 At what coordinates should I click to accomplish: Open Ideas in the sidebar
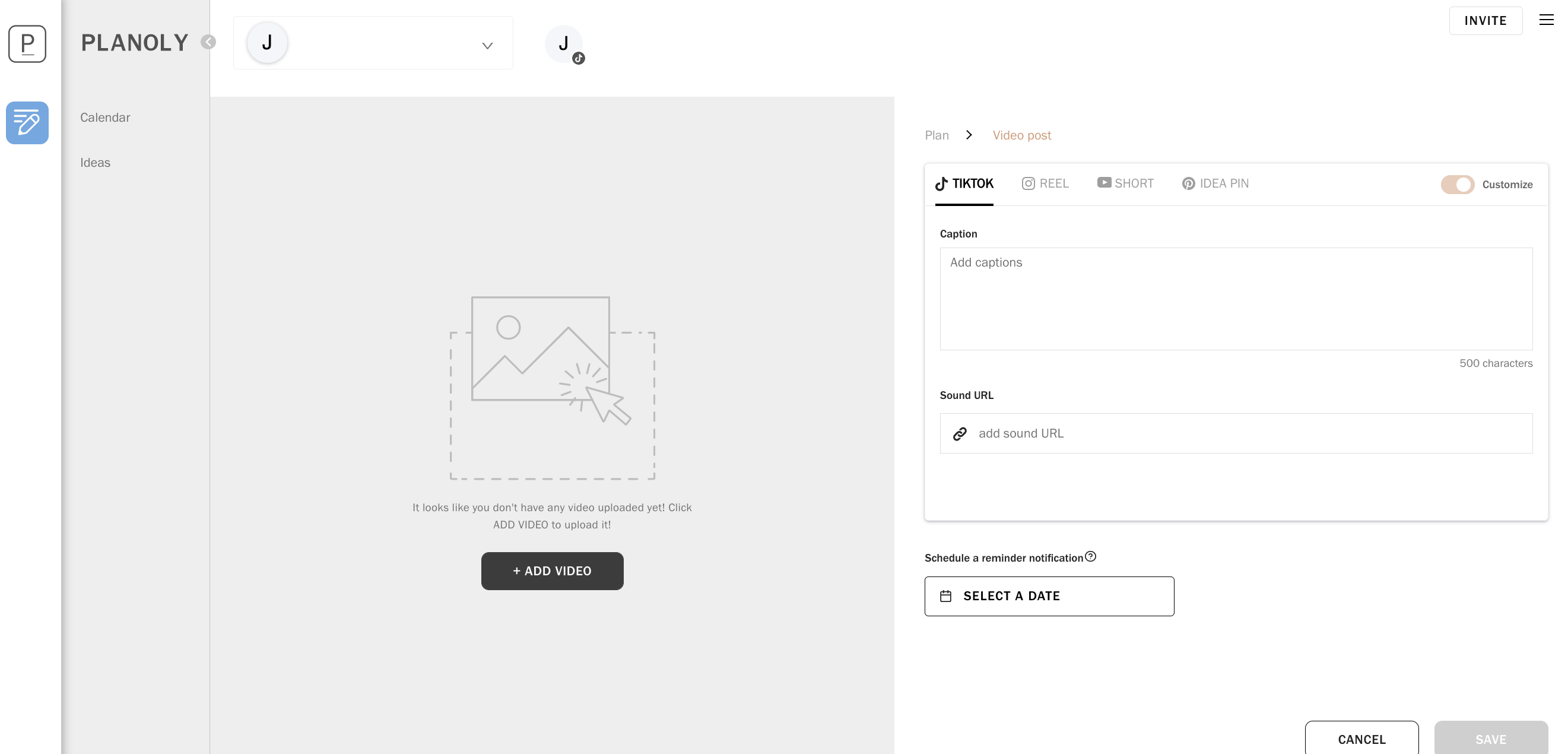(x=95, y=163)
